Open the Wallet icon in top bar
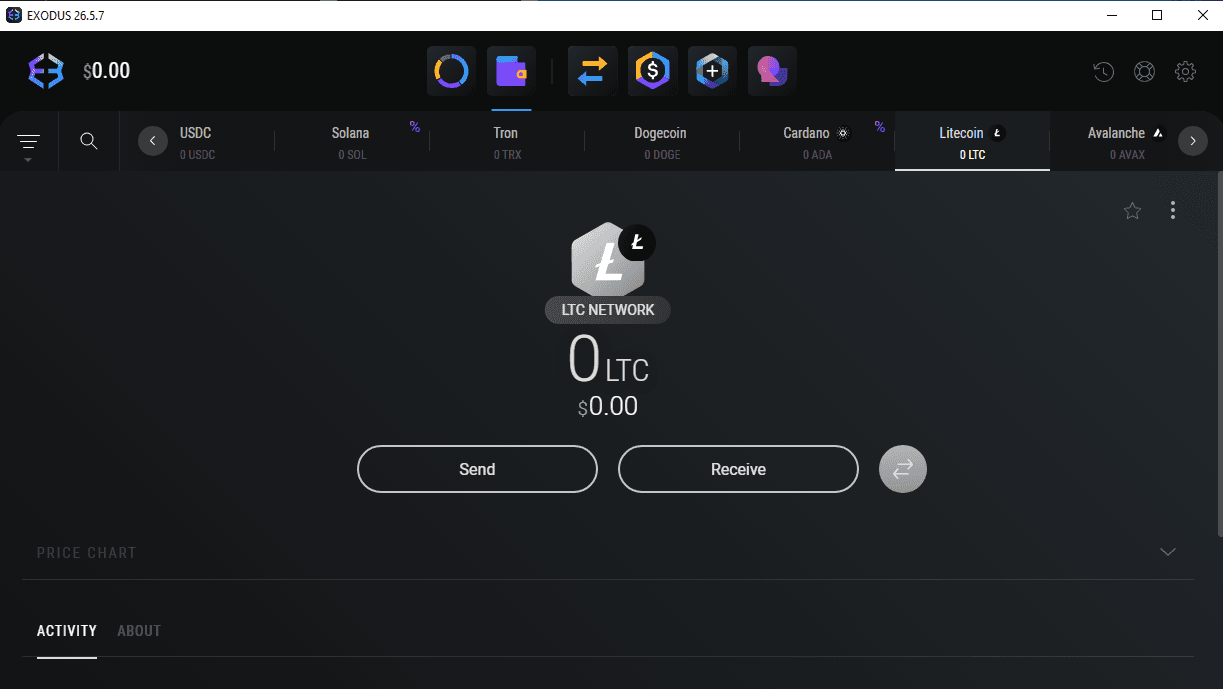Viewport: 1223px width, 689px height. (x=511, y=71)
